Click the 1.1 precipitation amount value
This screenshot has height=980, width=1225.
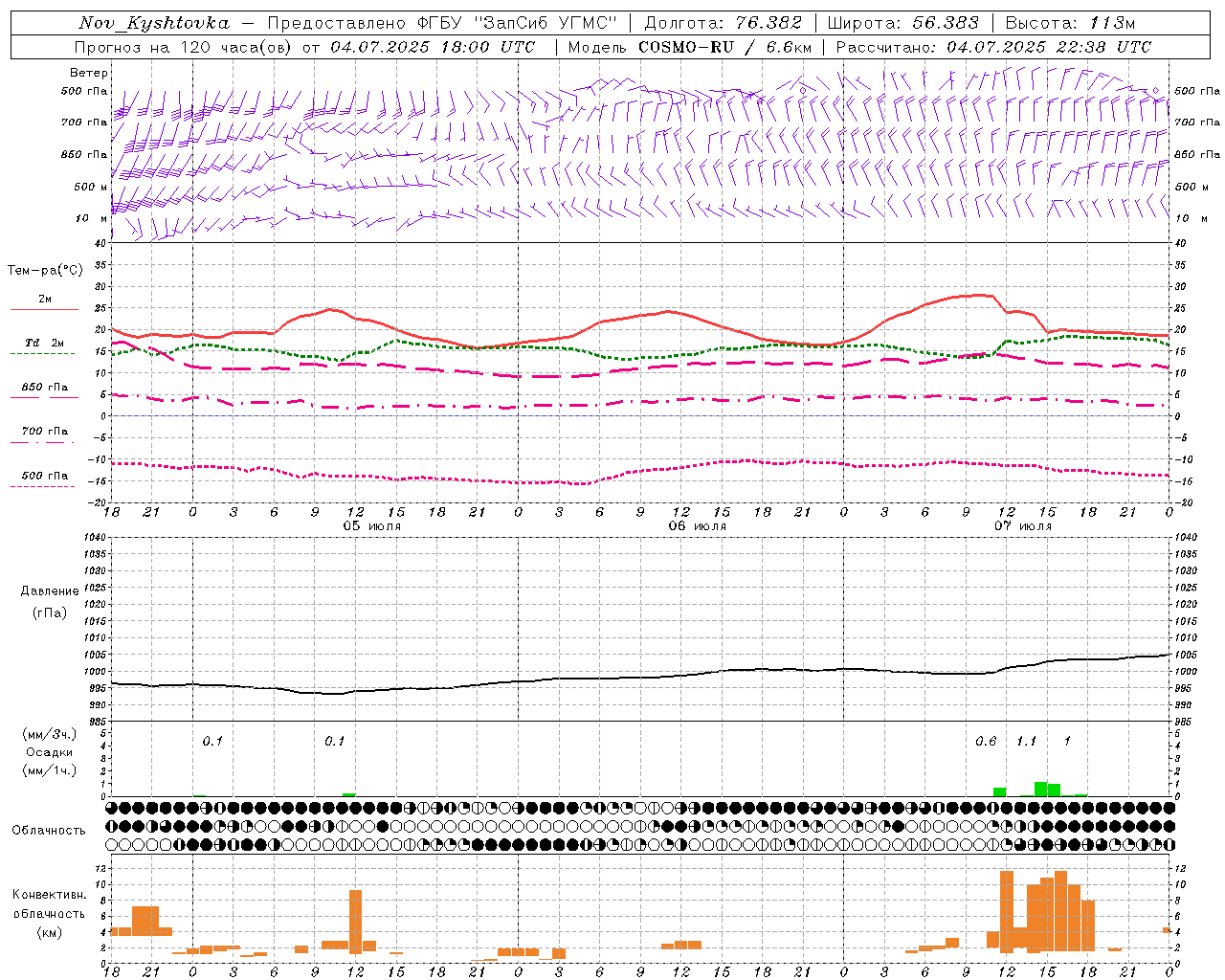coord(1026,742)
